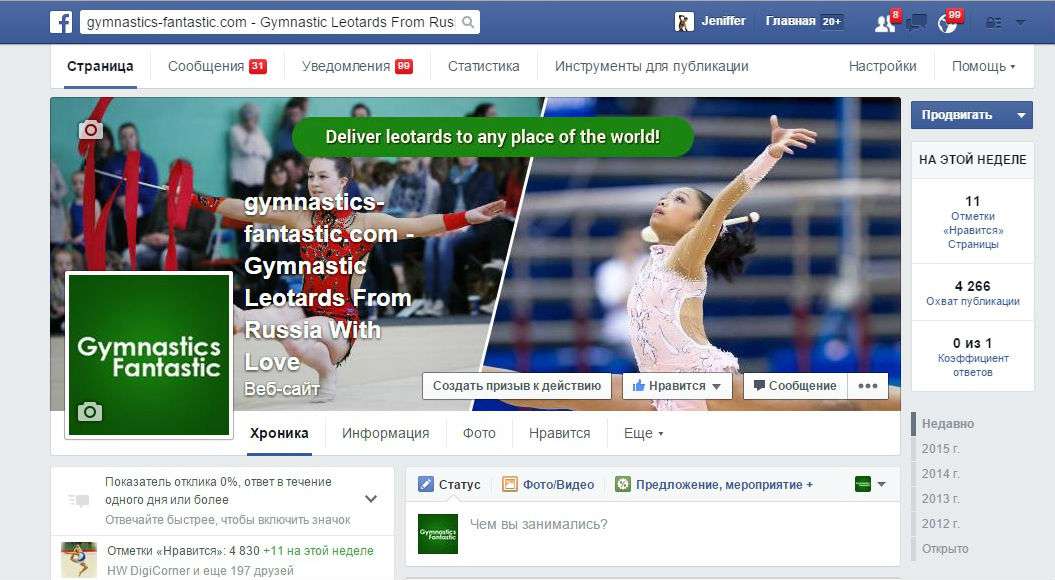
Task: Click camera icon on cover photo
Action: click(91, 129)
